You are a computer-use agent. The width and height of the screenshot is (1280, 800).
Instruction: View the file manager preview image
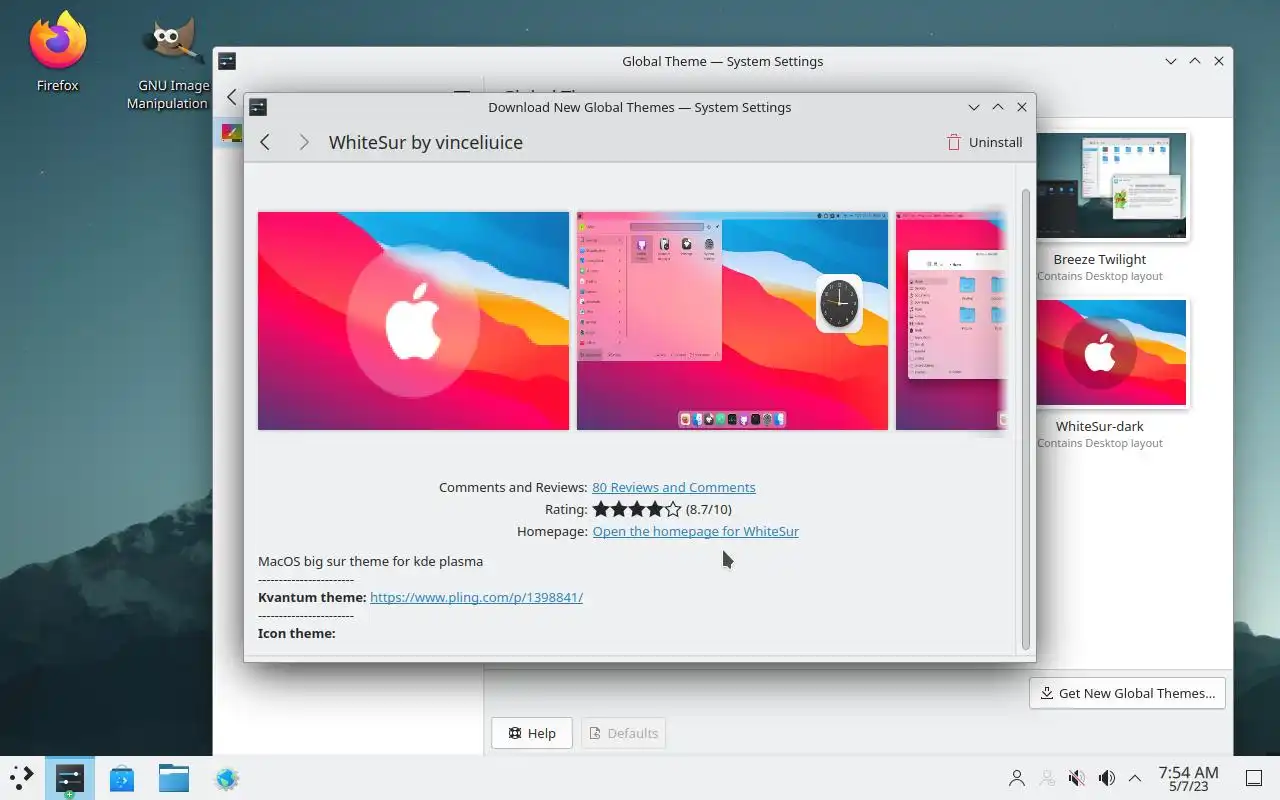(x=951, y=321)
